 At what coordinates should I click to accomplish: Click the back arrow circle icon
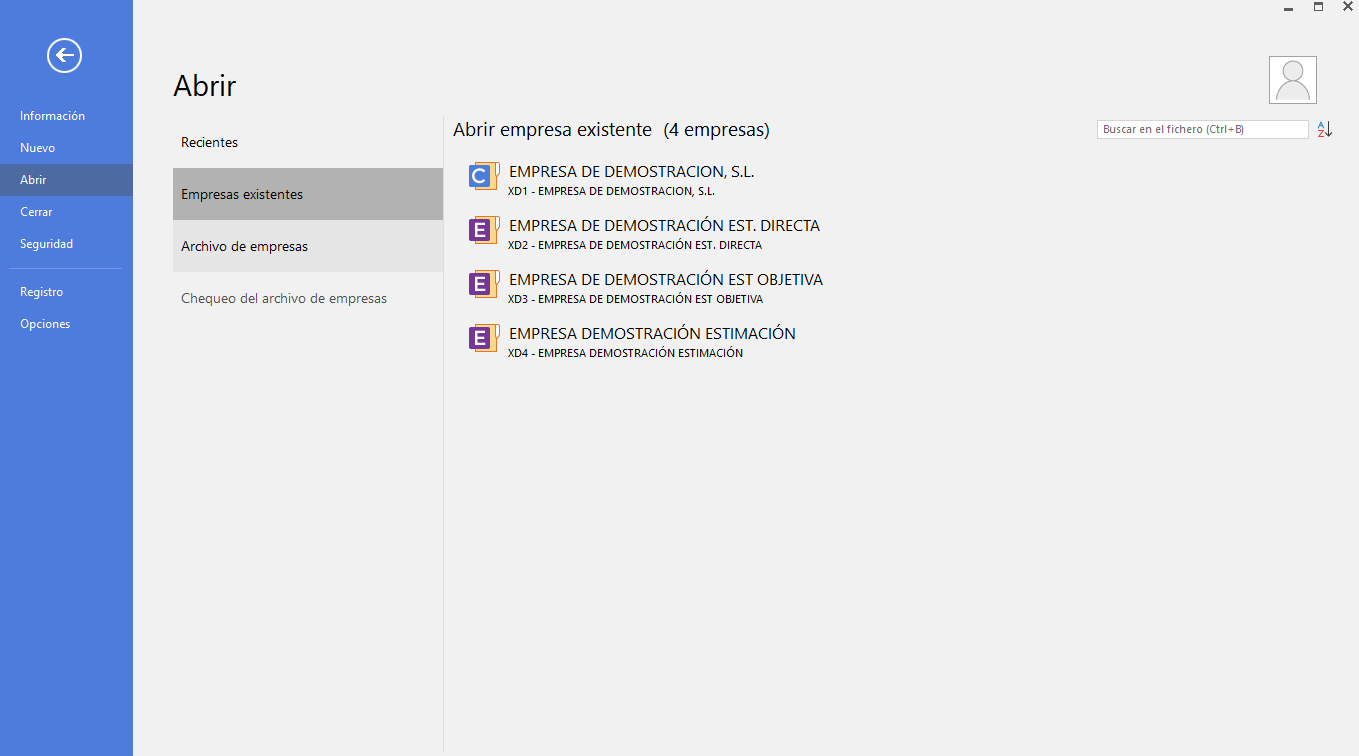(64, 55)
